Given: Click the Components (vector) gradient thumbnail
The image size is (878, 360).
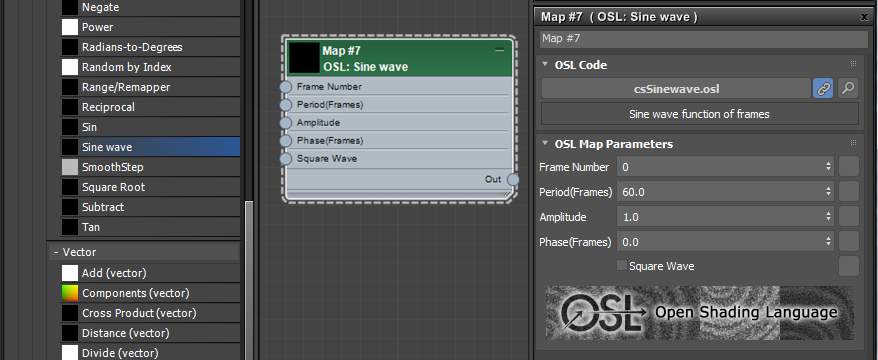Looking at the screenshot, I should 69,293.
